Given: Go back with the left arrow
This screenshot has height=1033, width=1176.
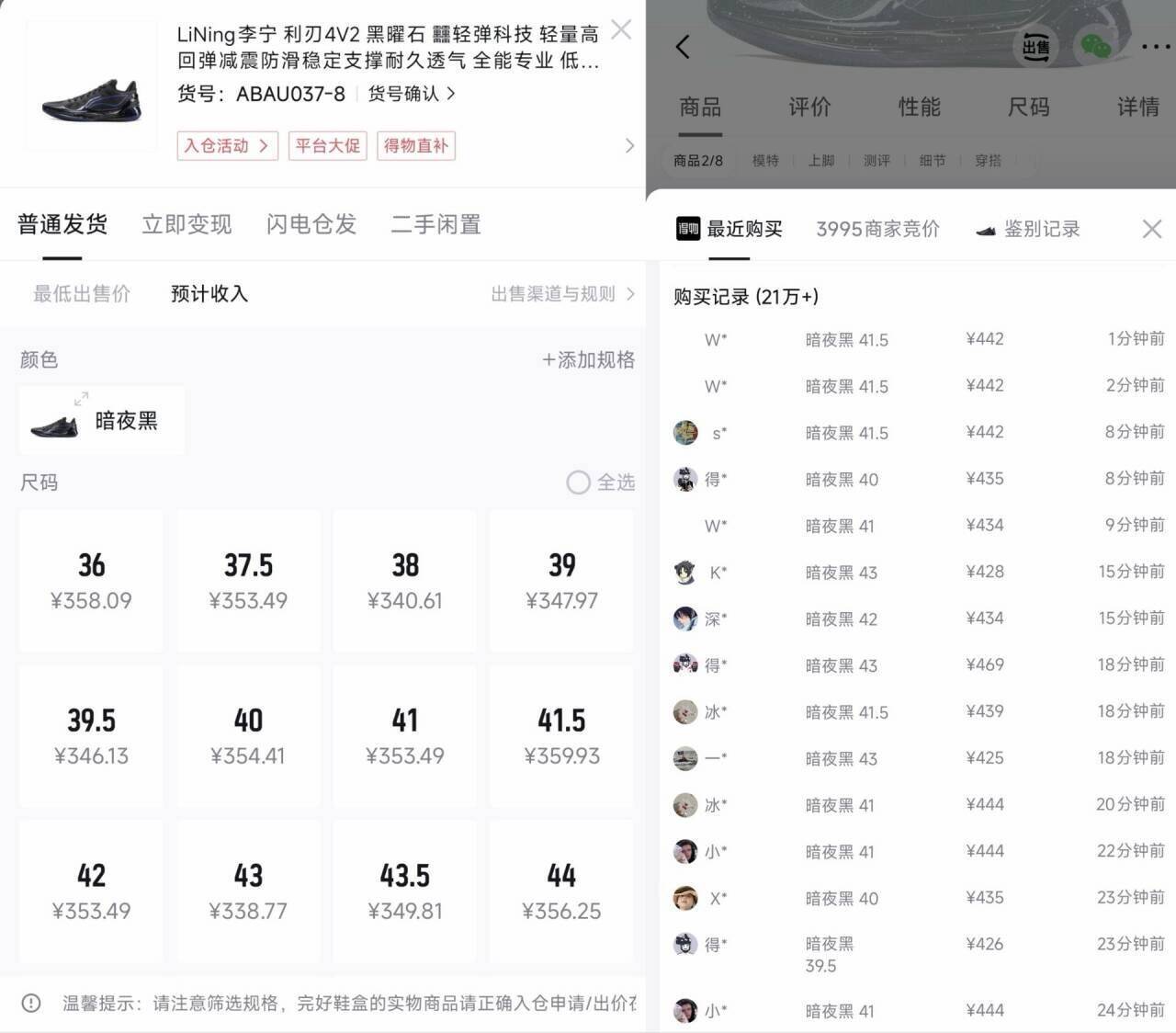Looking at the screenshot, I should (x=683, y=47).
